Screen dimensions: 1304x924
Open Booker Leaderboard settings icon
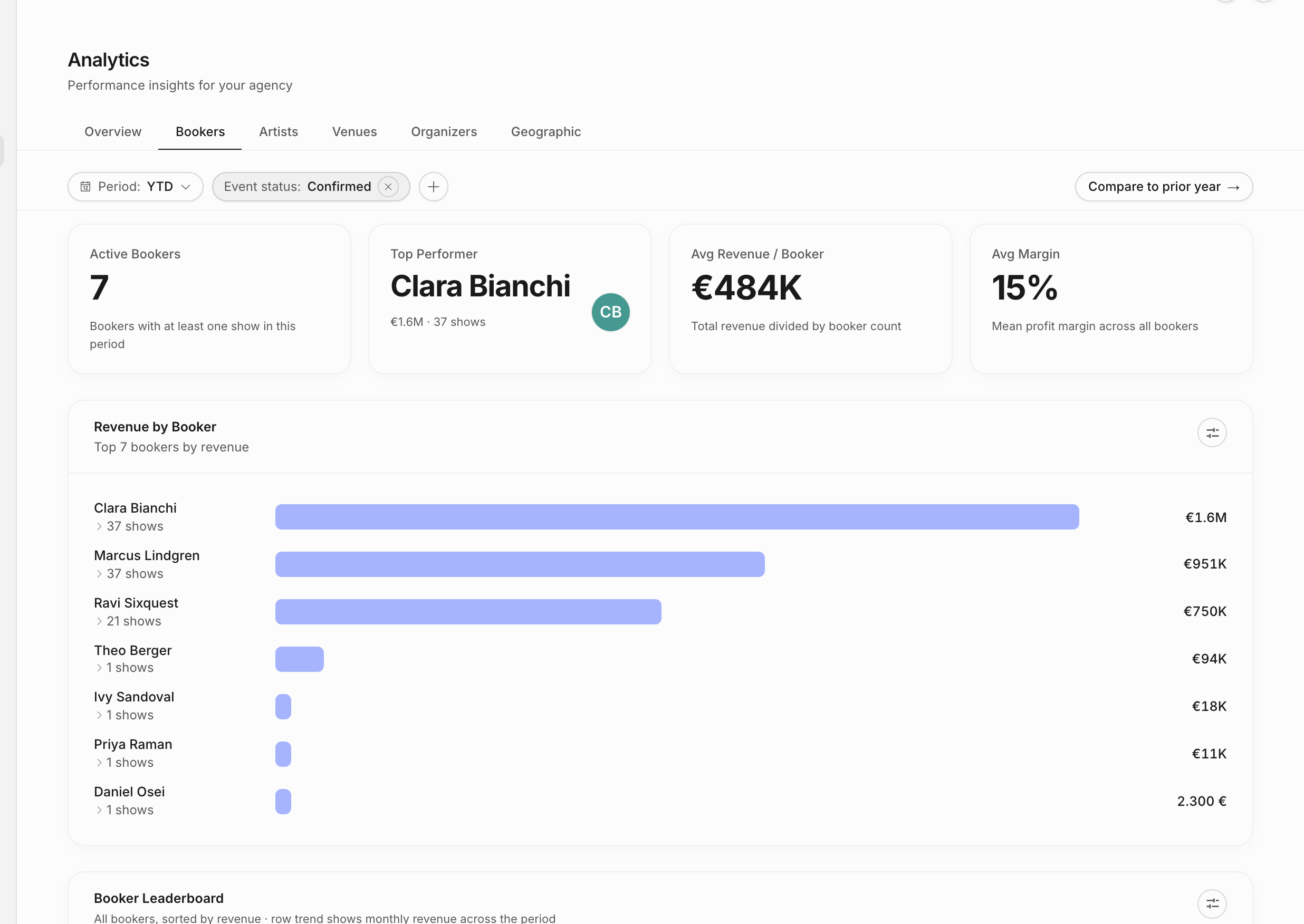(1212, 903)
